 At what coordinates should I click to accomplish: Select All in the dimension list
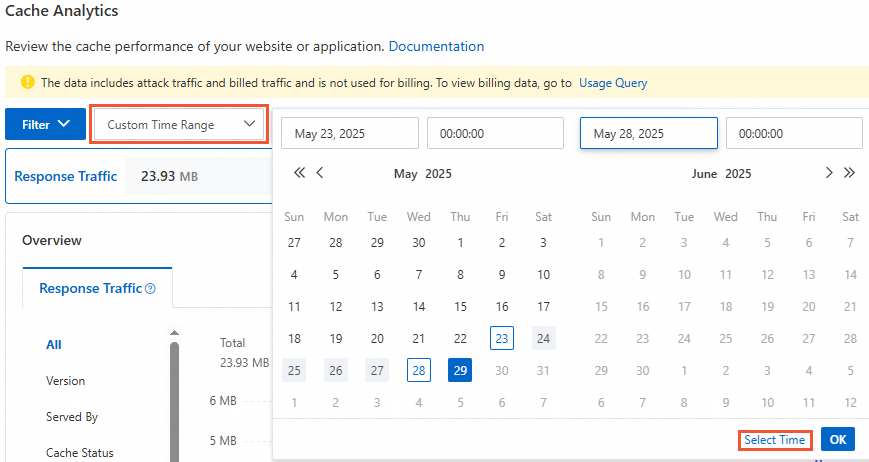pyautogui.click(x=54, y=345)
